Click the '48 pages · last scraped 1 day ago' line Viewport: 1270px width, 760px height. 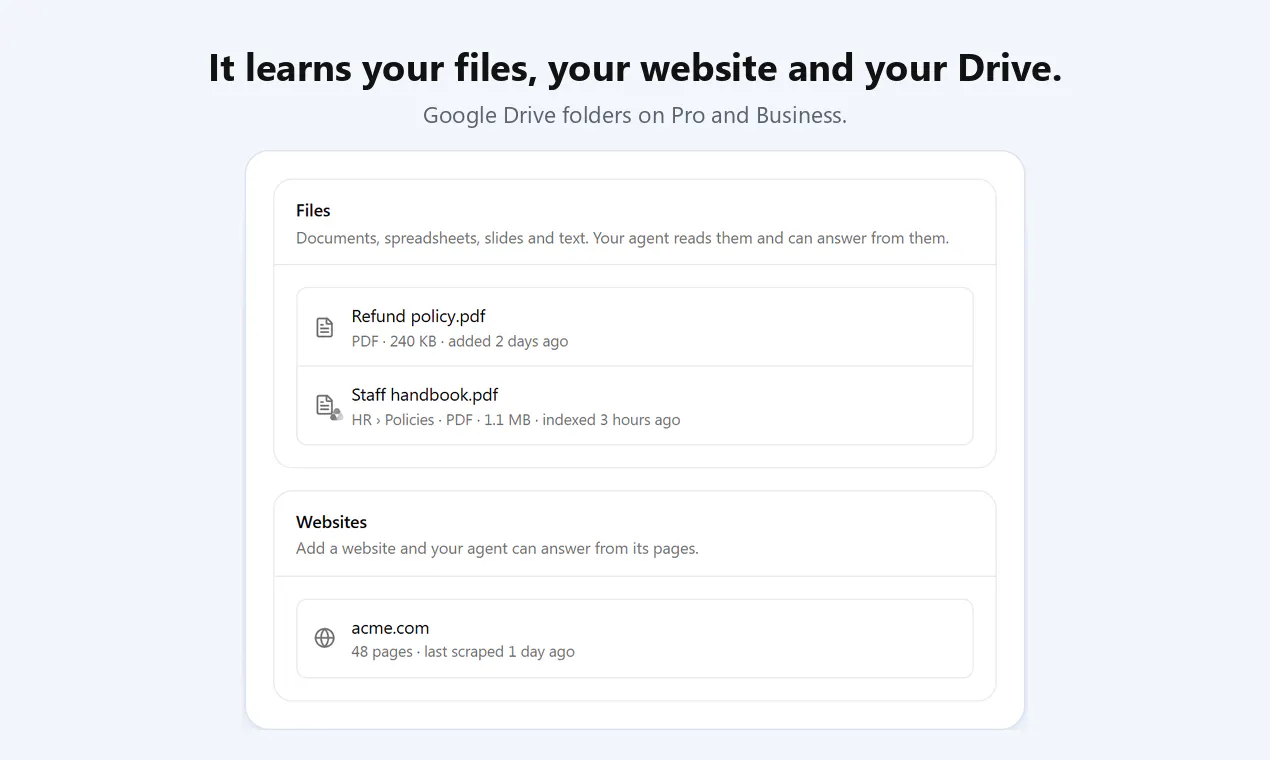[463, 652]
